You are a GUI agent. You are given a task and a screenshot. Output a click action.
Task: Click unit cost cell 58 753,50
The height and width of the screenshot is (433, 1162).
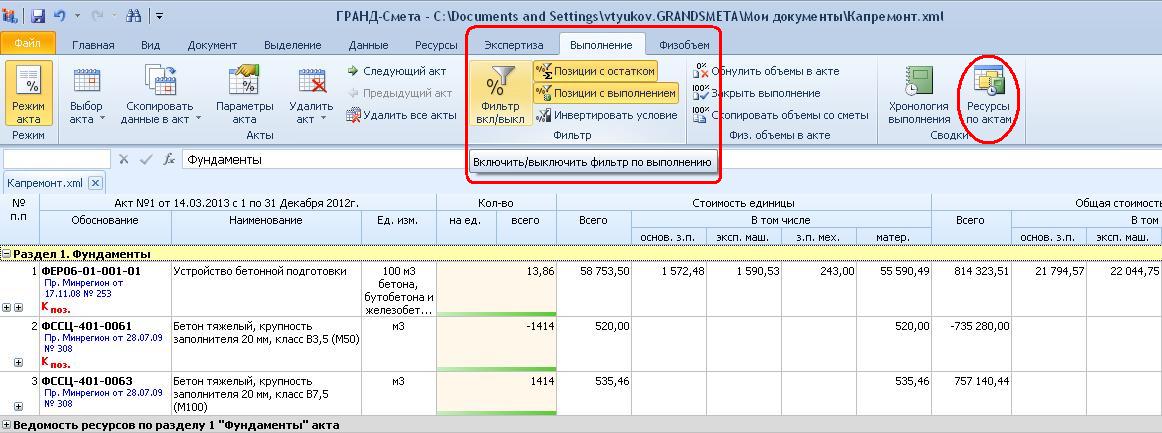pos(594,288)
